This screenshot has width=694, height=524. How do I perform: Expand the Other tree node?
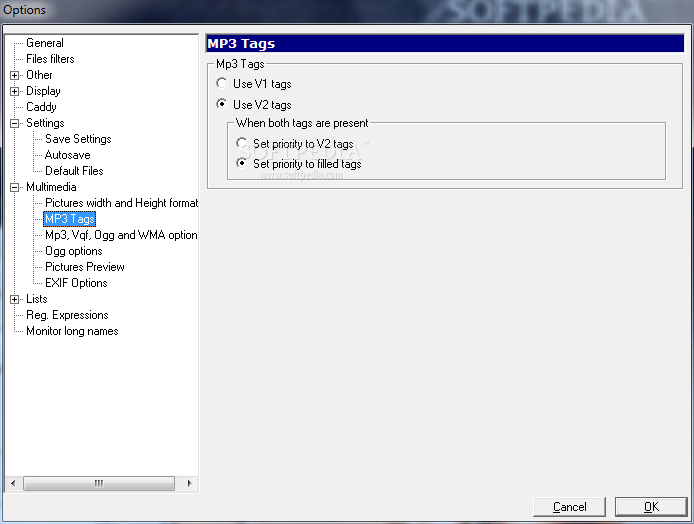coord(14,75)
